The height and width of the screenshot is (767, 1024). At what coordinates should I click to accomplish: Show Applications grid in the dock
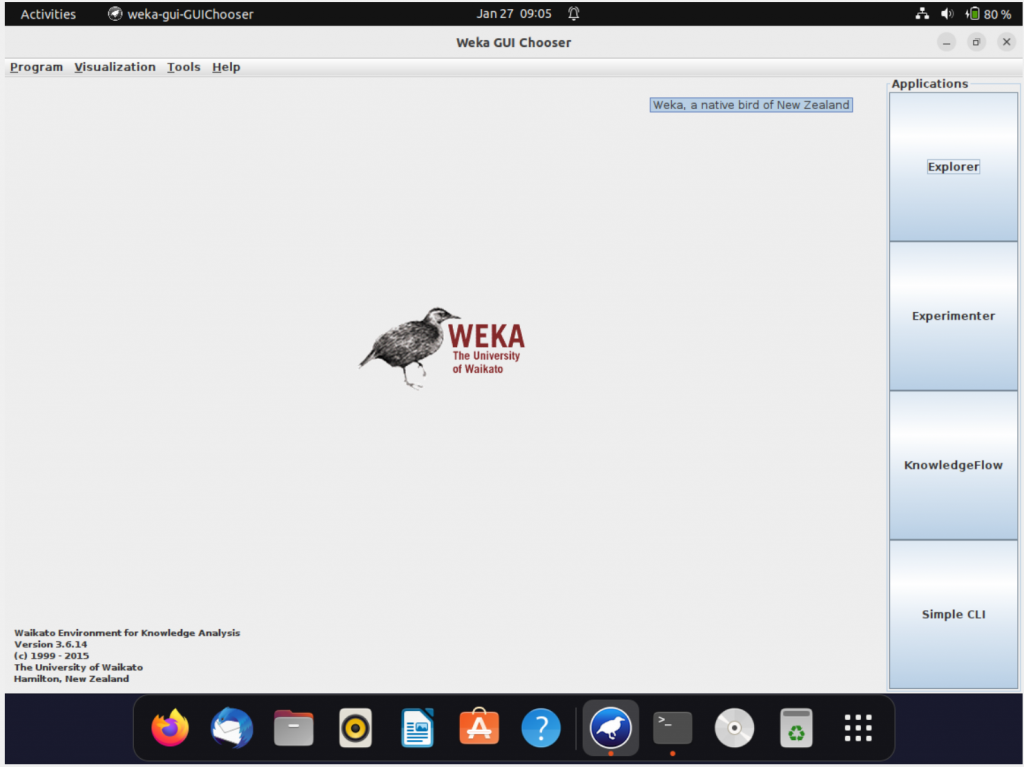[x=858, y=727]
